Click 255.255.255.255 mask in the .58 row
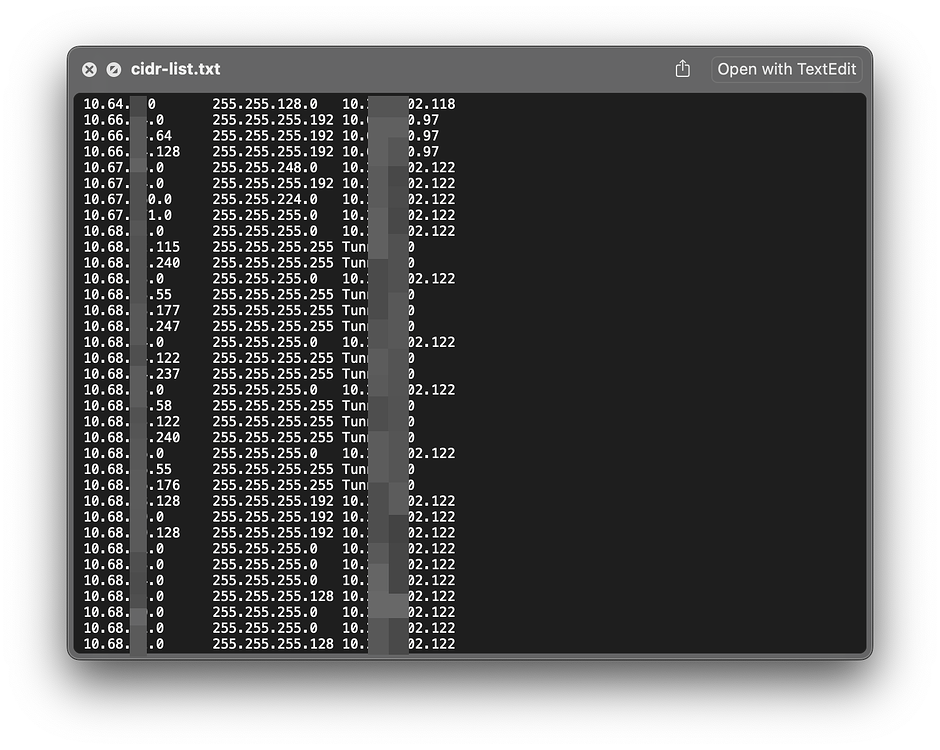 coord(273,406)
